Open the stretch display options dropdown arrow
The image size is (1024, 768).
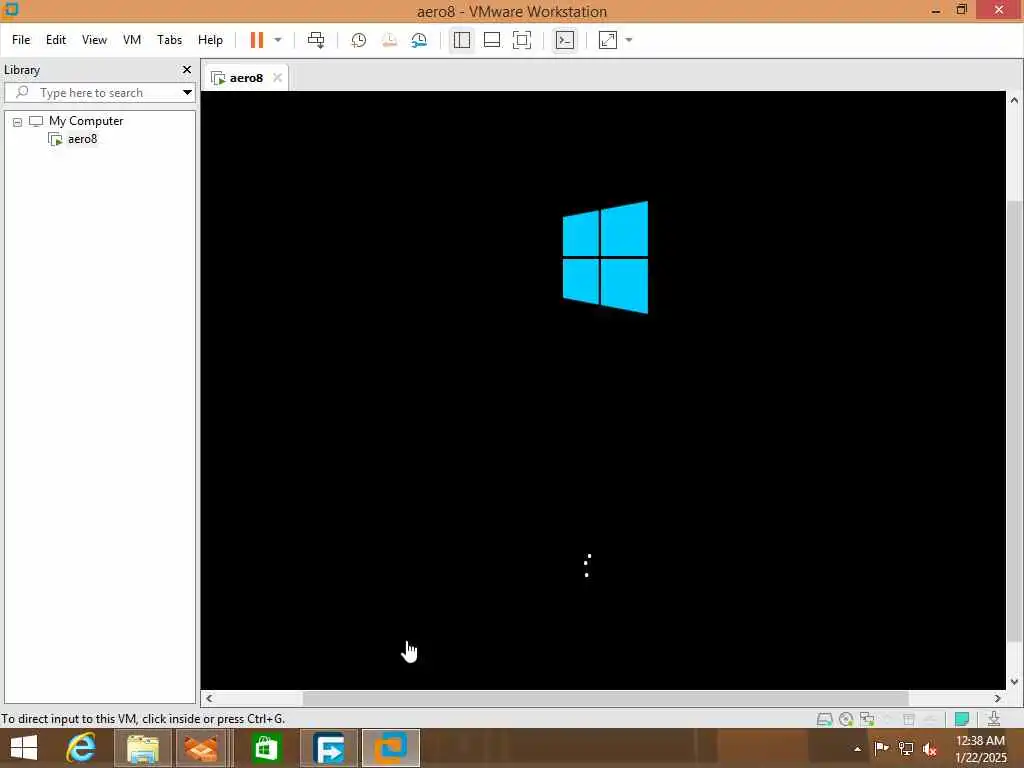click(629, 40)
